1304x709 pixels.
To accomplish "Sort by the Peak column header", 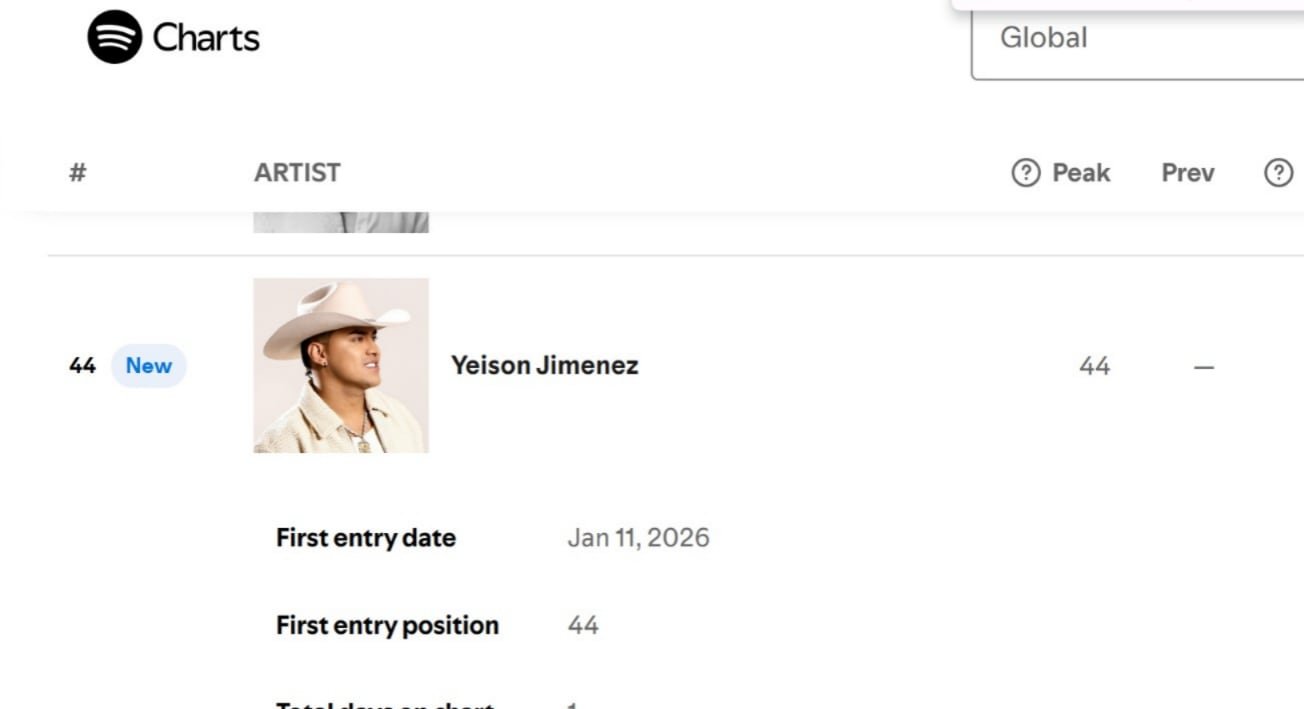I will pos(1083,172).
